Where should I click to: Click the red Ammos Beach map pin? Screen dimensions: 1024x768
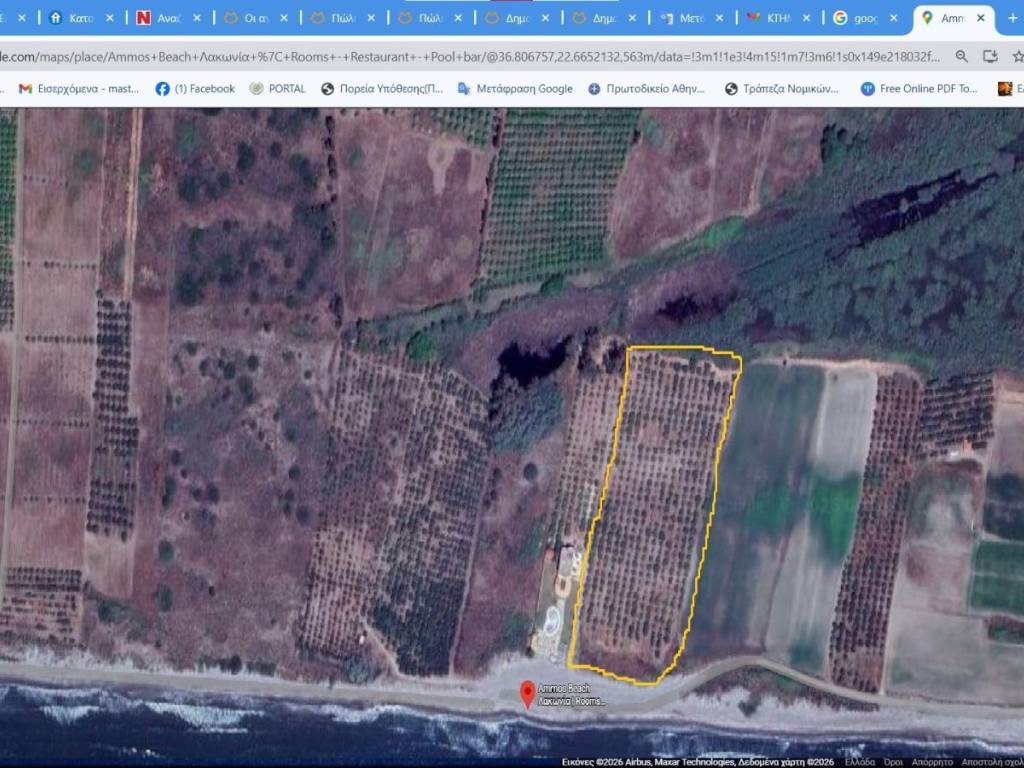coord(527,692)
